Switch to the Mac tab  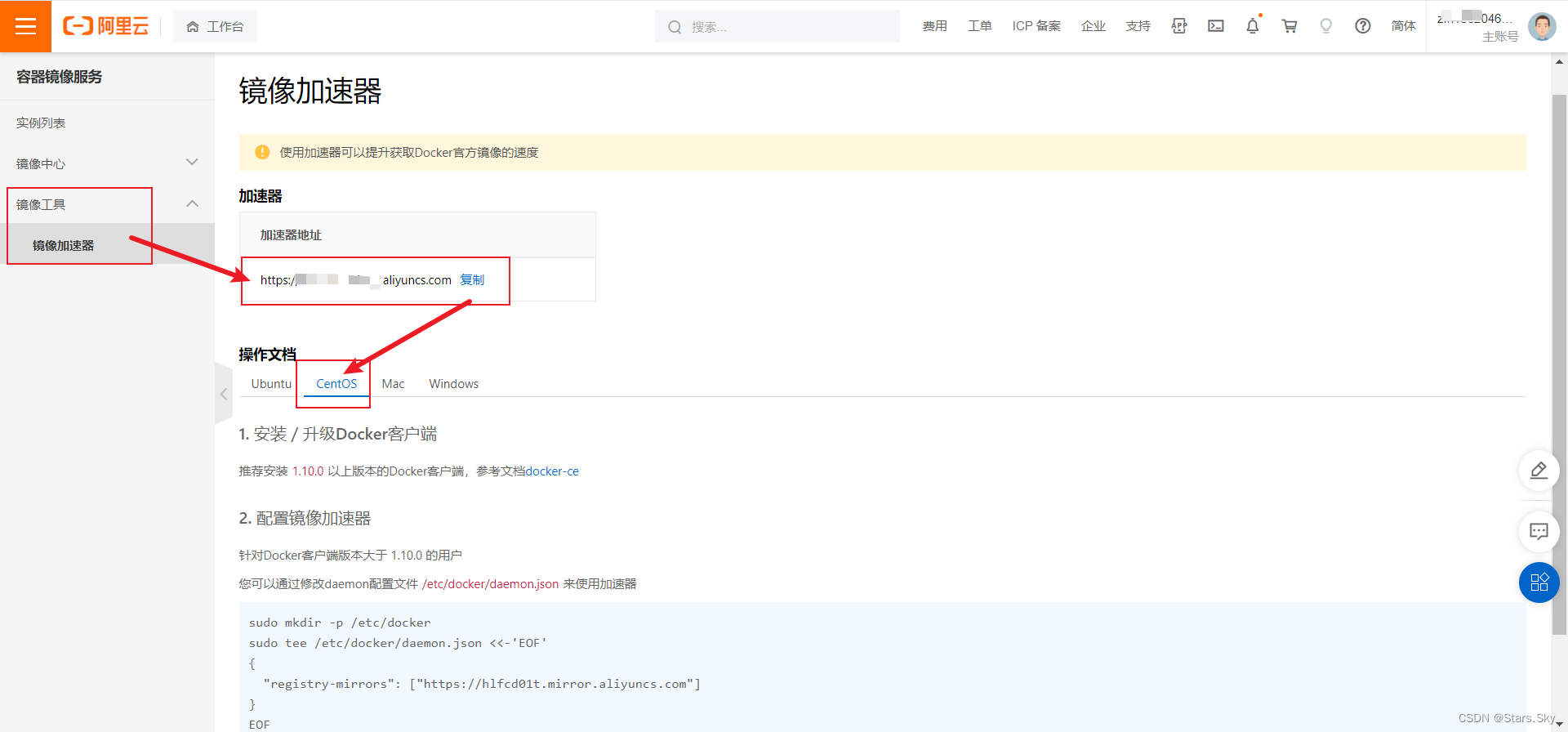click(393, 384)
